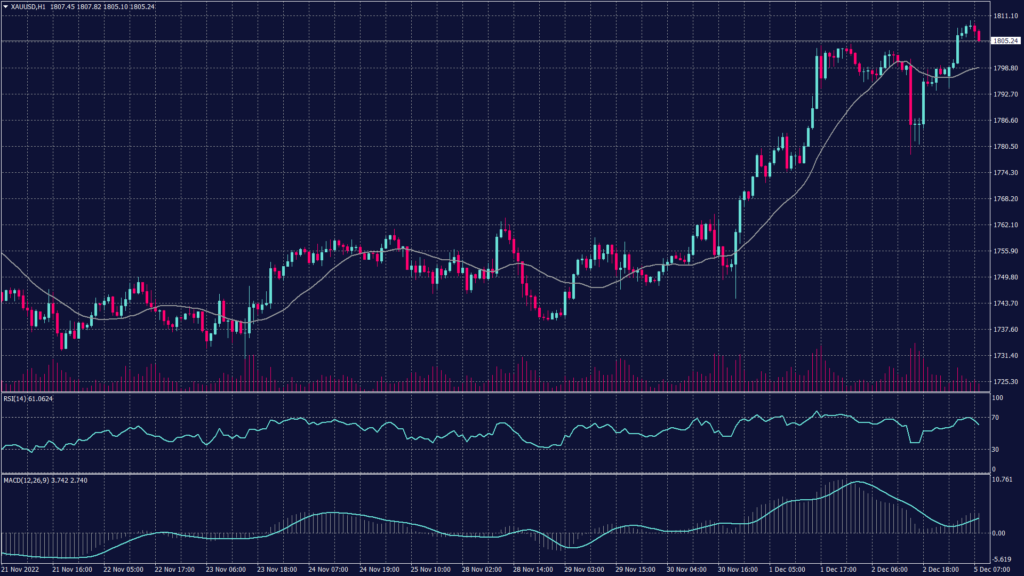Click the current price tag 1805.24
The image size is (1024, 576).
click(1004, 41)
